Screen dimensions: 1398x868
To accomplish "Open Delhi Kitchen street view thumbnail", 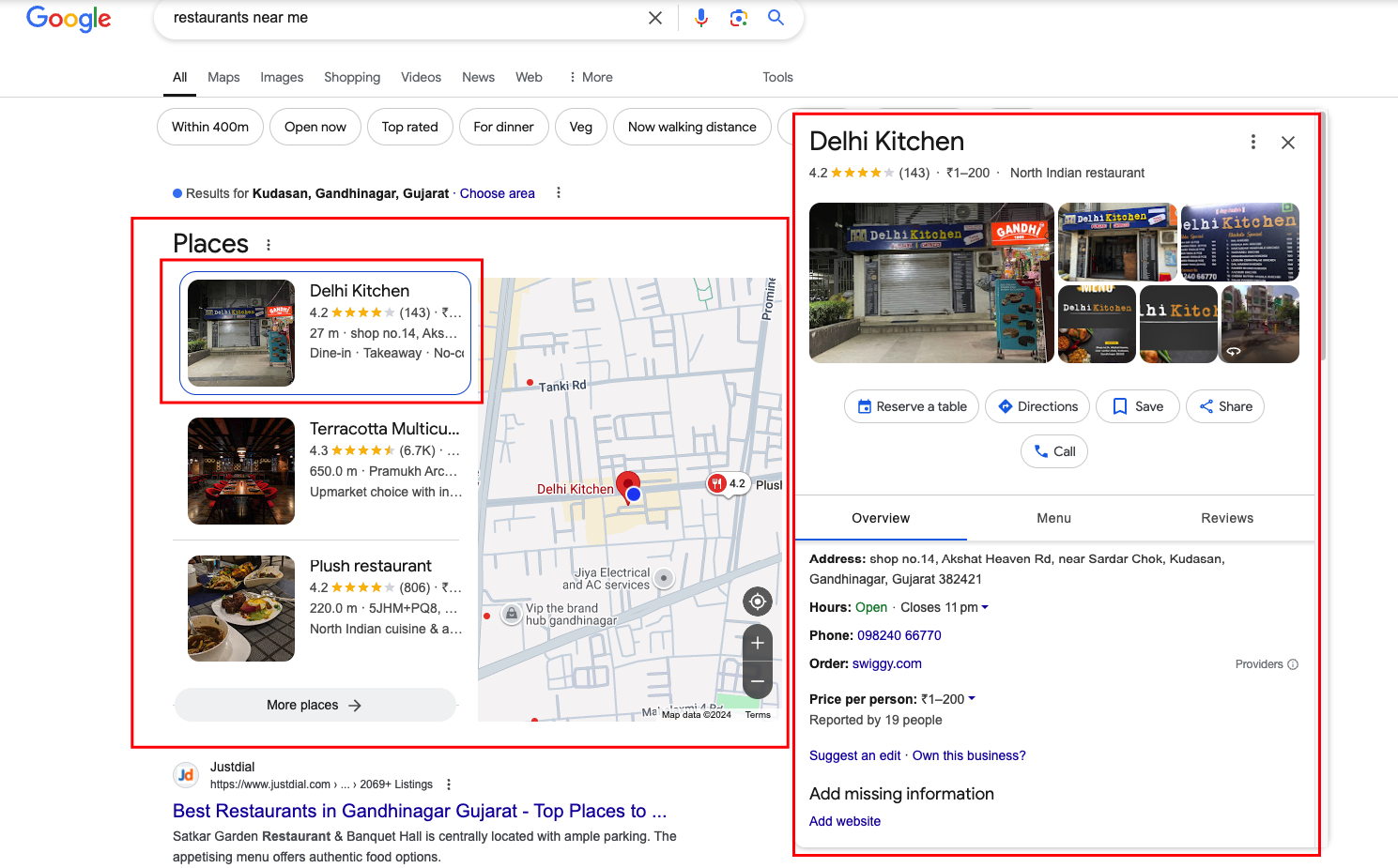I will 1260,324.
